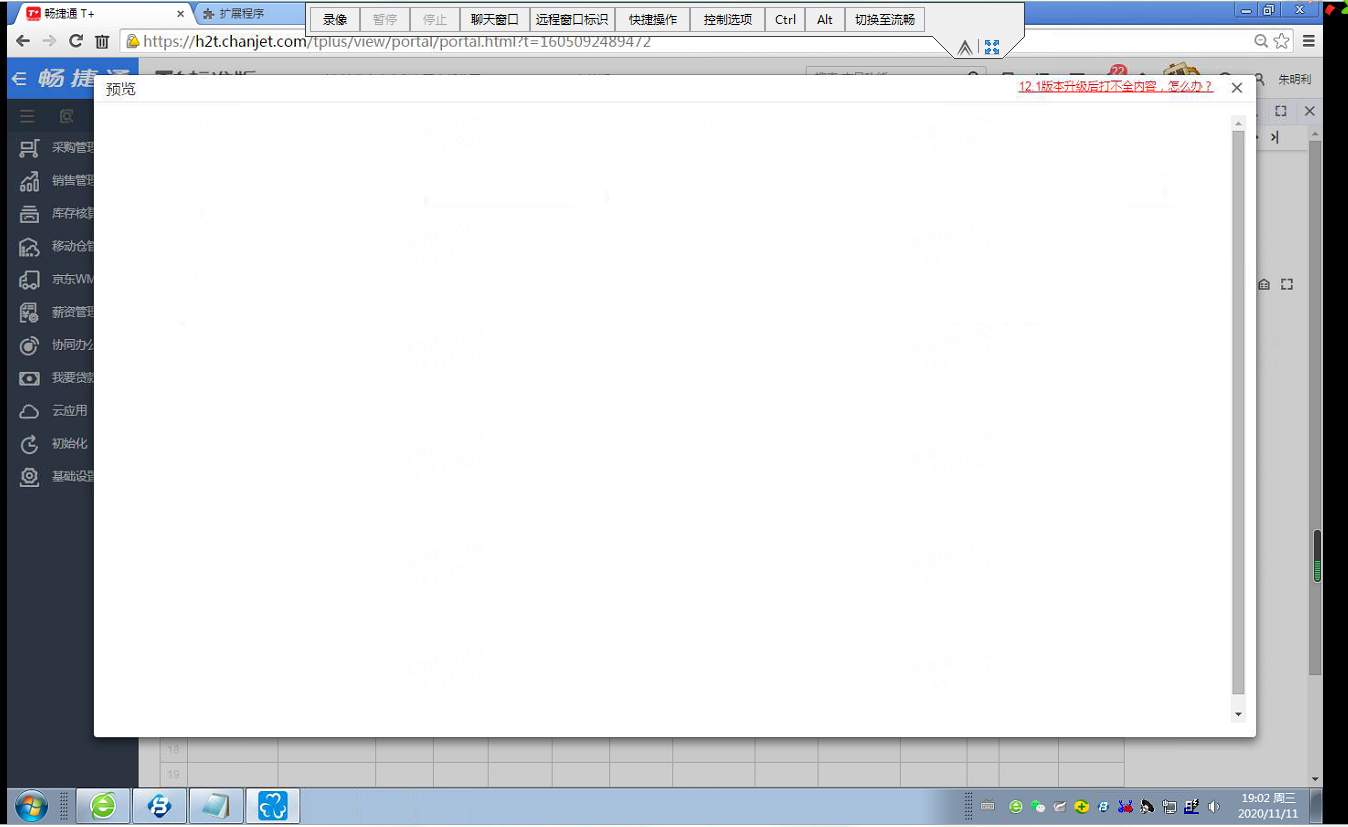Open the green 360 browser taskbar icon

click(x=103, y=806)
